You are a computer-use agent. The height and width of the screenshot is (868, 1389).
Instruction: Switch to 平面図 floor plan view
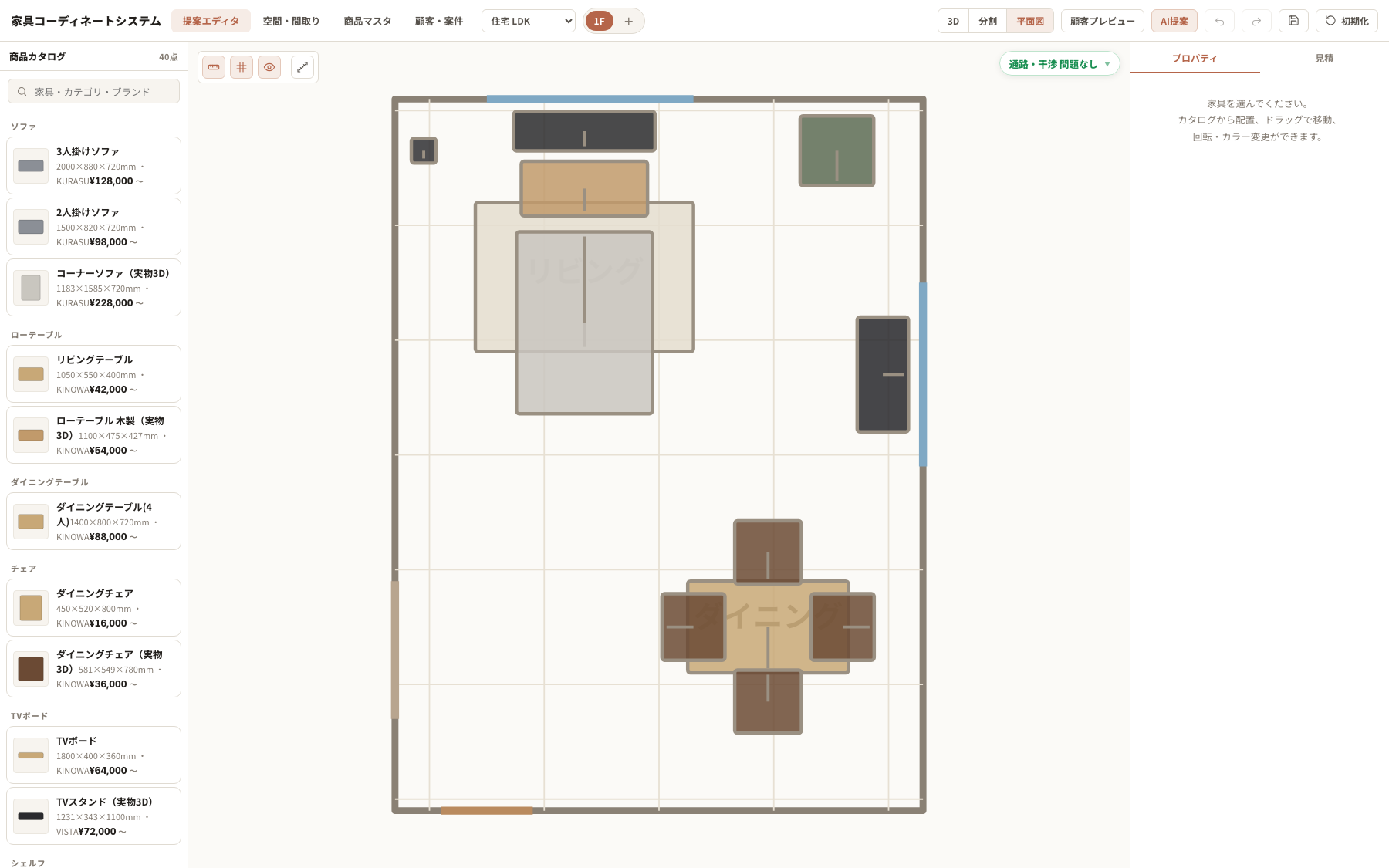click(1030, 21)
